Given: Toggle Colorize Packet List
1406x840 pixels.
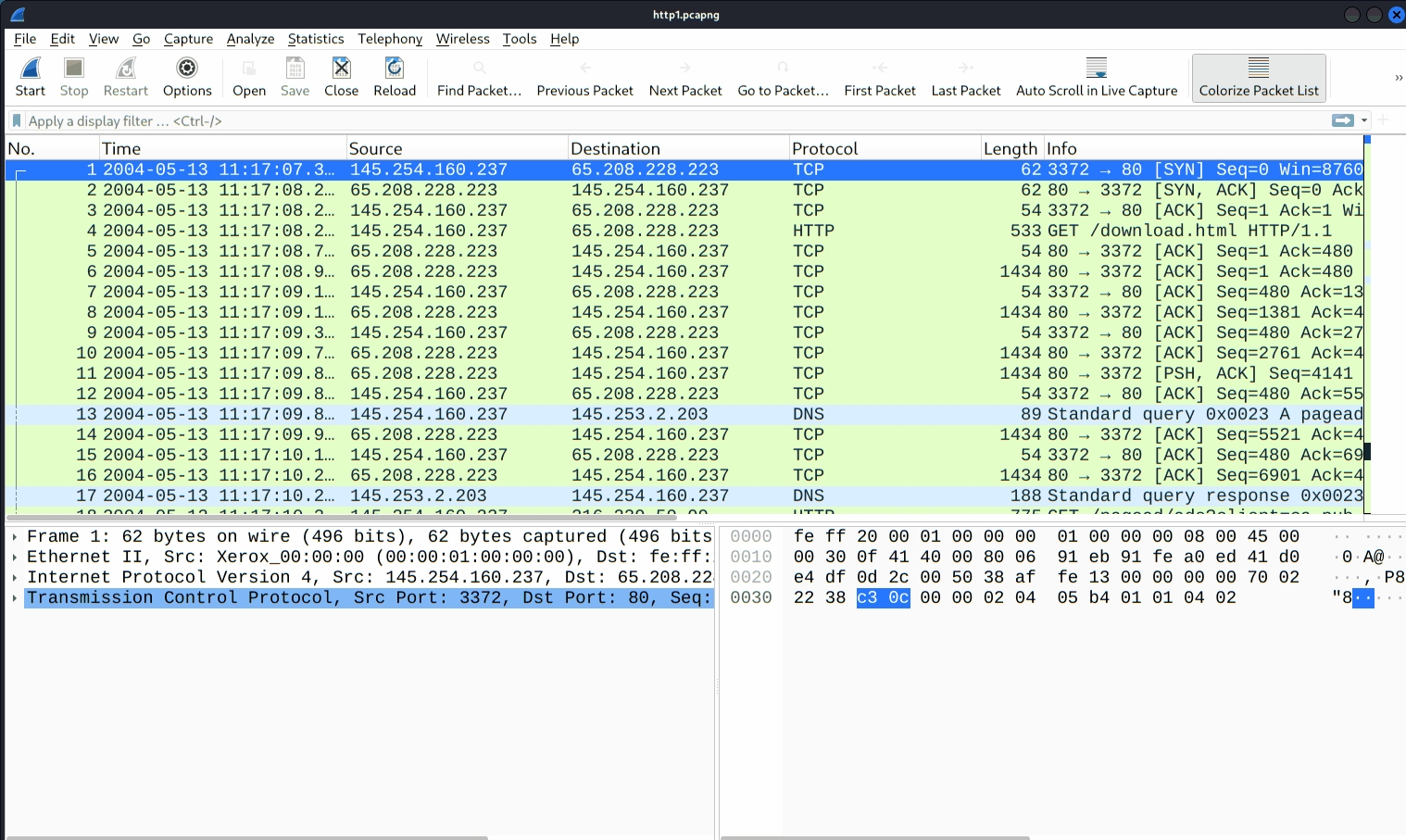Looking at the screenshot, I should coord(1258,77).
